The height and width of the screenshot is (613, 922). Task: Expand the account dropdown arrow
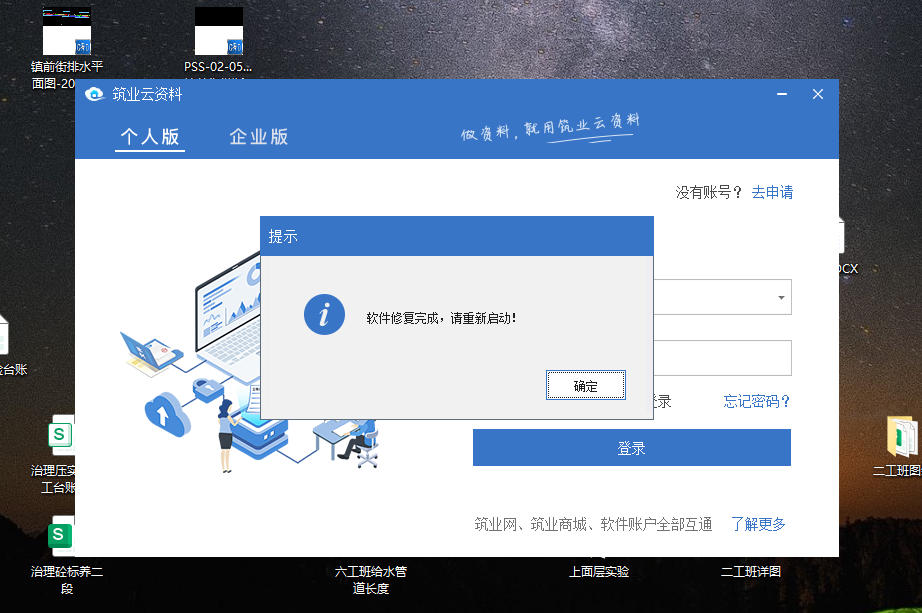pos(781,298)
